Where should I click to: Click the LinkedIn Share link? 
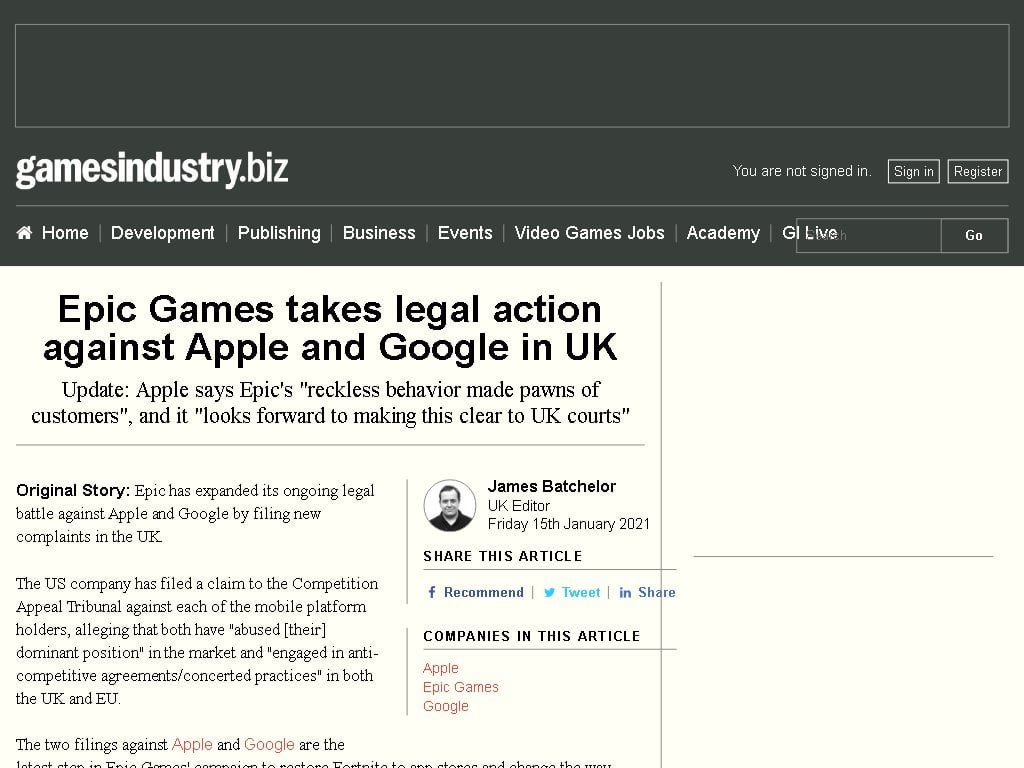tap(656, 592)
